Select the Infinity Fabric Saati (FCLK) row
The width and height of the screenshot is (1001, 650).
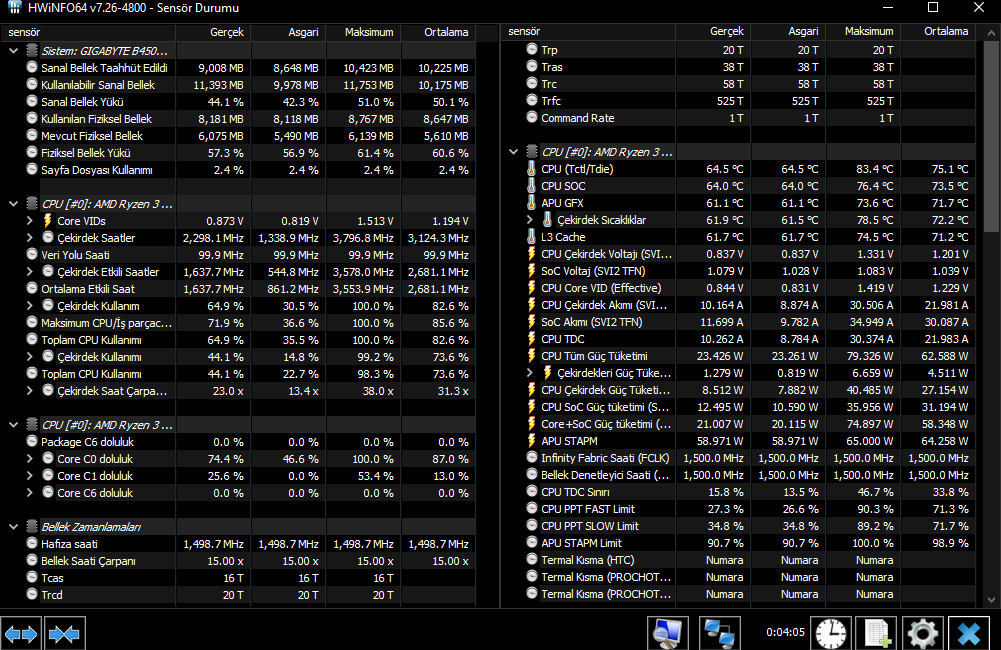(x=741, y=458)
